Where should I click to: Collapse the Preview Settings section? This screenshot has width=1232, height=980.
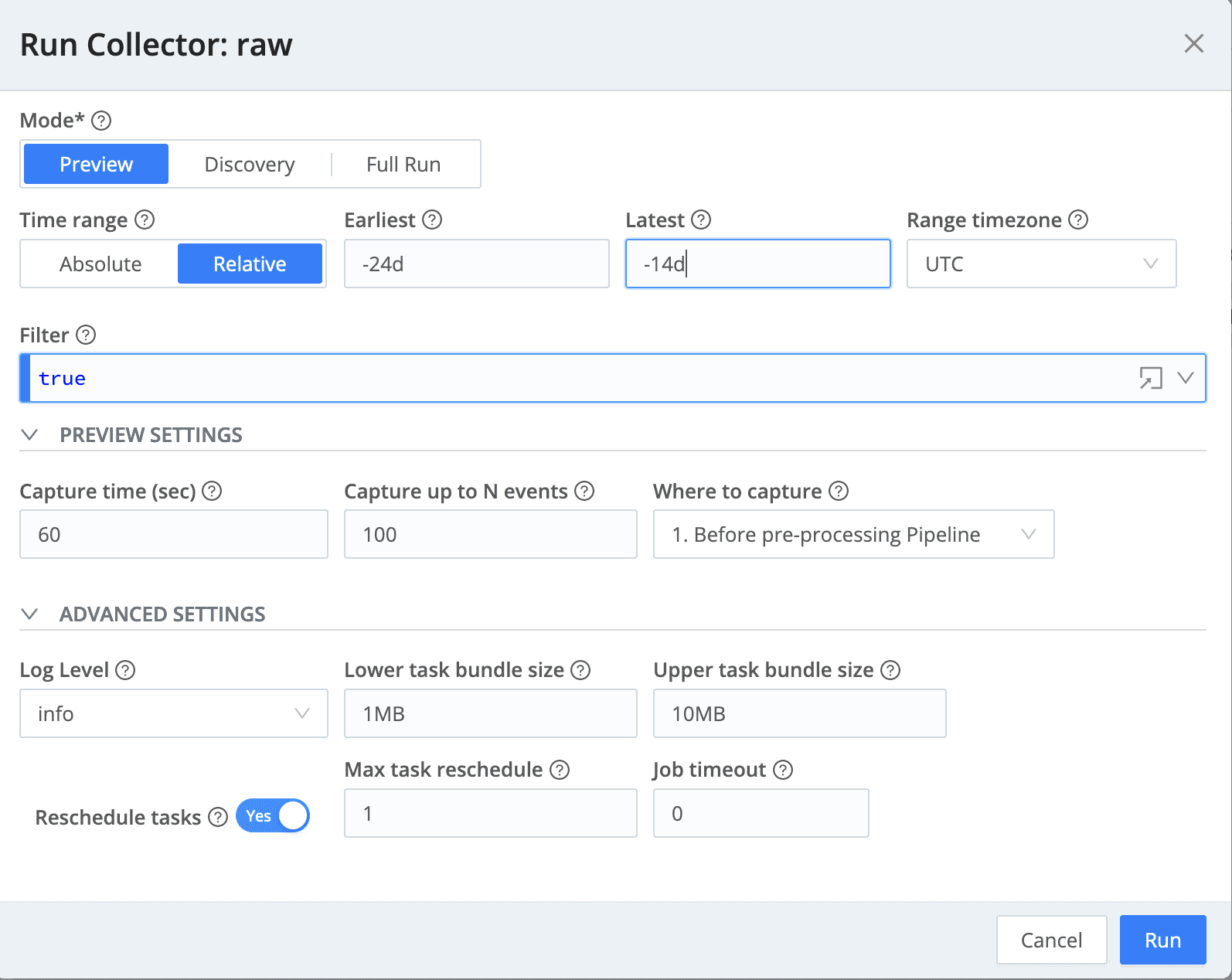pos(30,435)
